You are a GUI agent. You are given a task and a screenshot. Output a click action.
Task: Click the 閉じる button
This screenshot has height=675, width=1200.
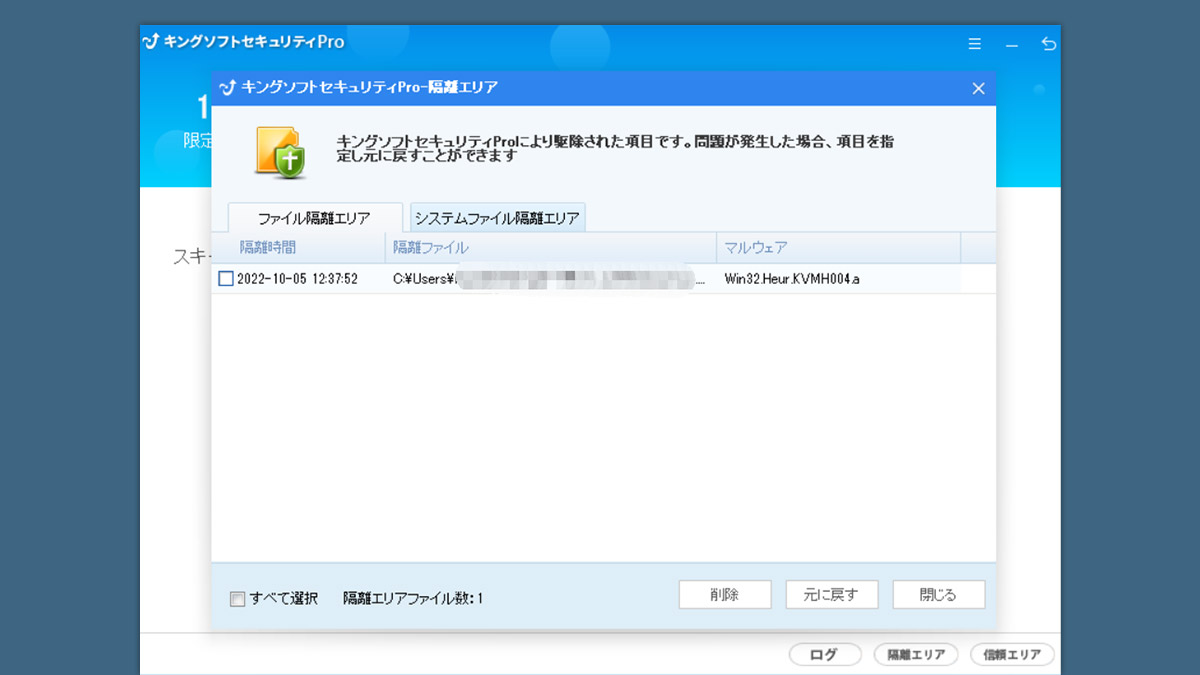[x=938, y=594]
